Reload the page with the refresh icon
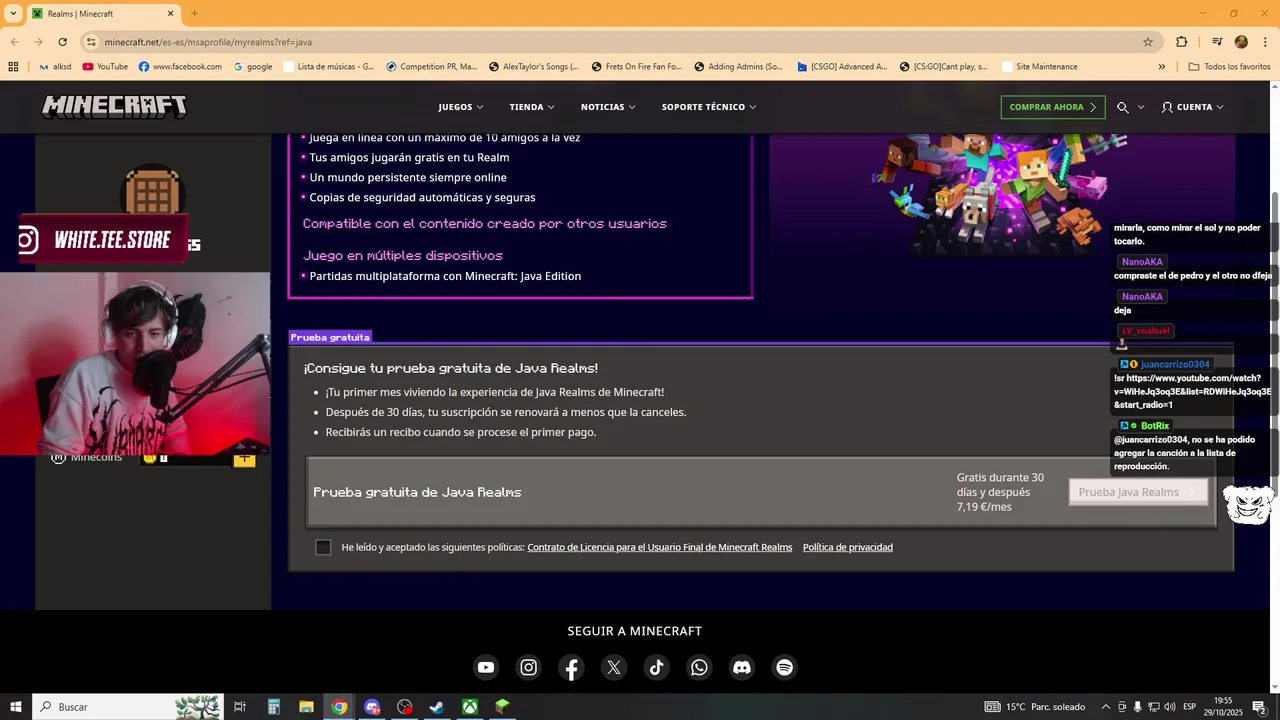 pyautogui.click(x=62, y=42)
